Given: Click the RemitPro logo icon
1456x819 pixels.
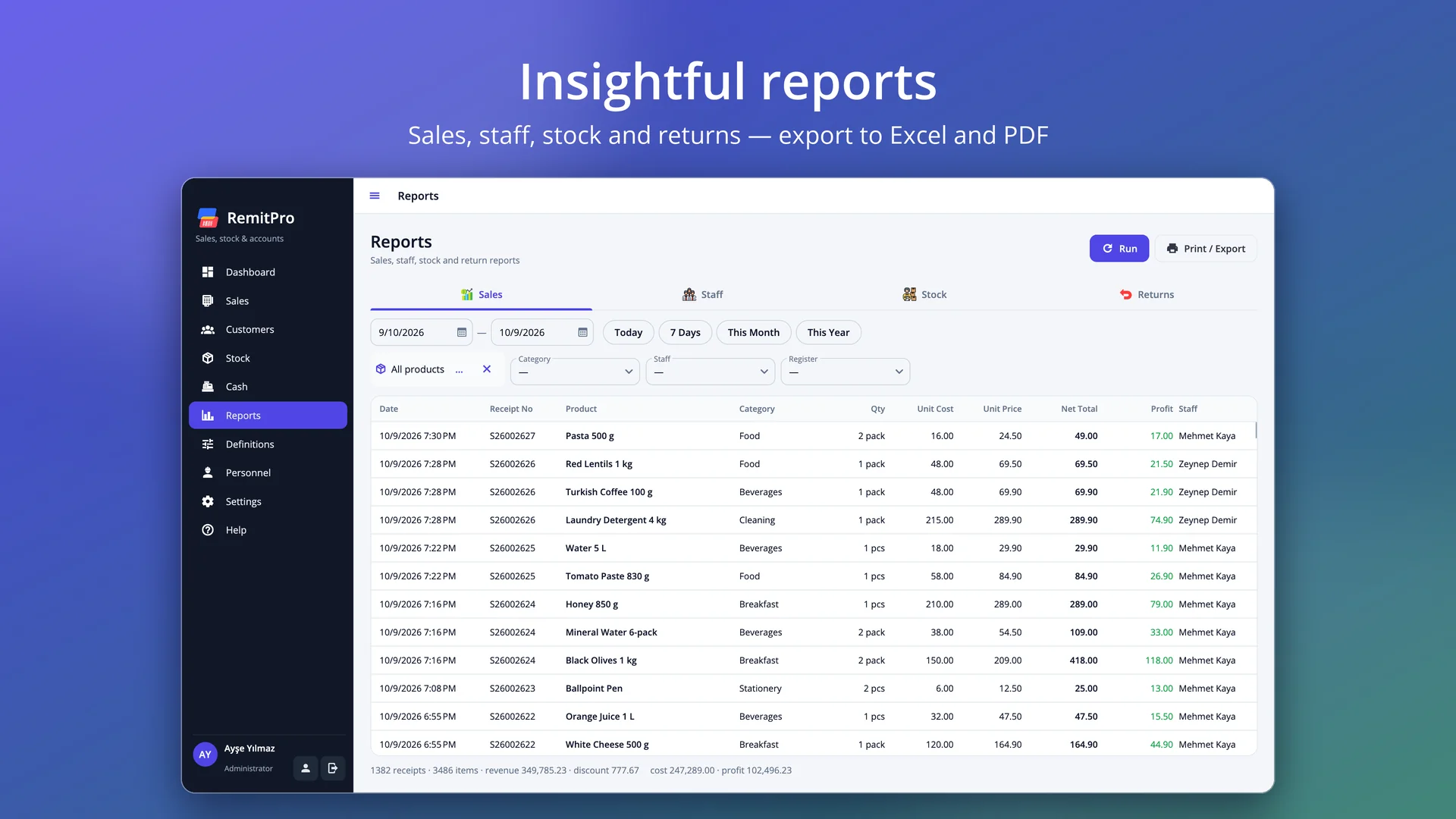Looking at the screenshot, I should point(208,218).
